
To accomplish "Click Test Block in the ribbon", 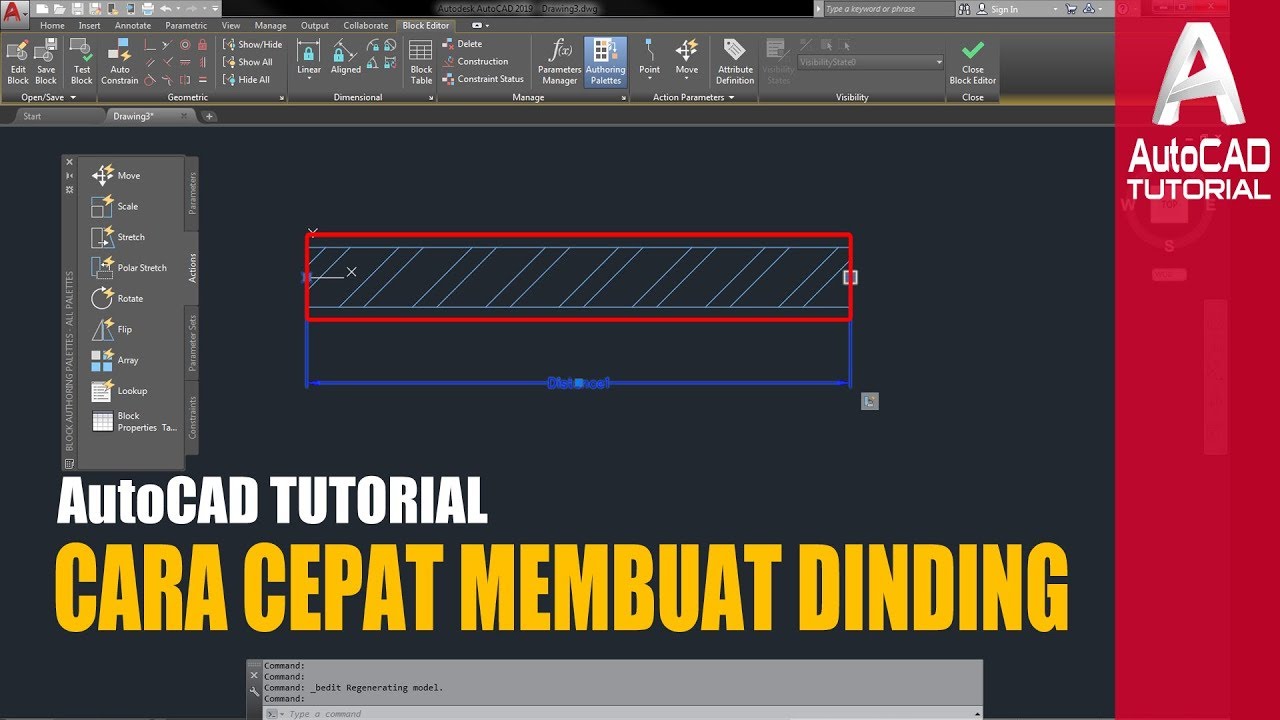I will coord(82,62).
